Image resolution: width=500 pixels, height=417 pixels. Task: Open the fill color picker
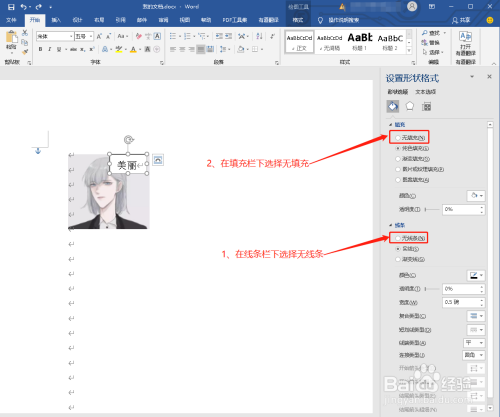pyautogui.click(x=476, y=196)
